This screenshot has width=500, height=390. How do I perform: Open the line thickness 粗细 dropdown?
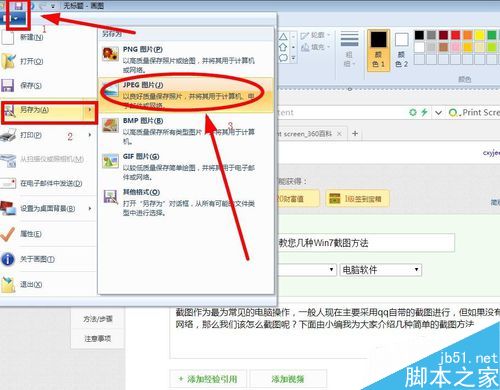click(349, 49)
